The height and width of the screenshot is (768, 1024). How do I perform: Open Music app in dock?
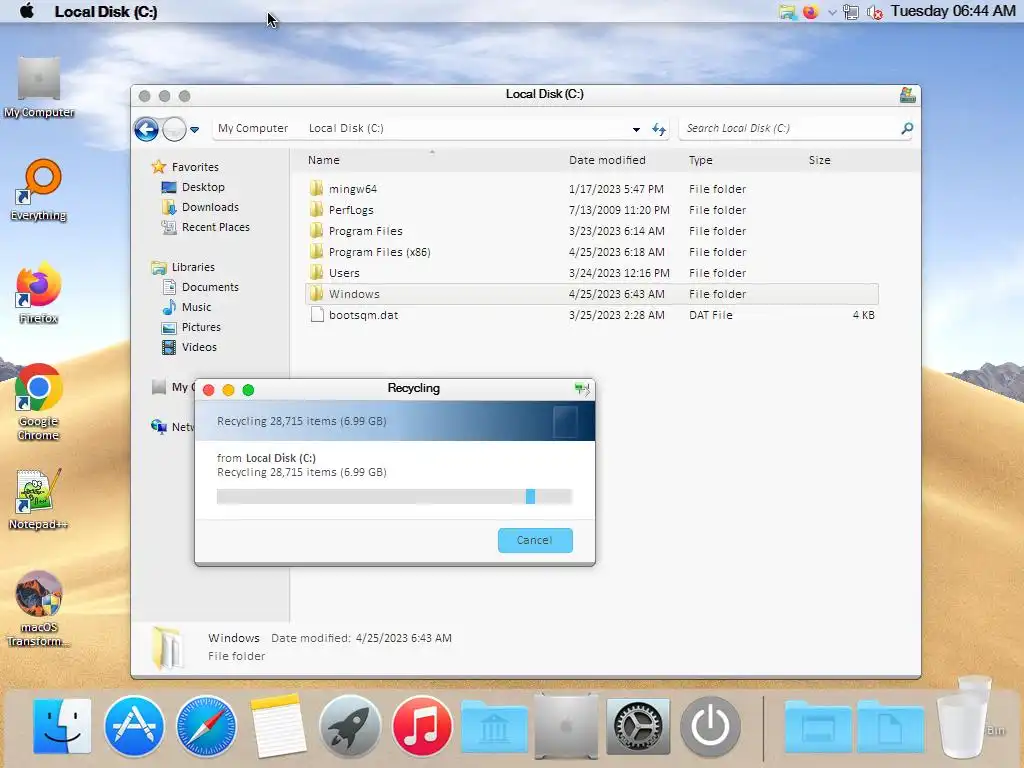click(422, 726)
